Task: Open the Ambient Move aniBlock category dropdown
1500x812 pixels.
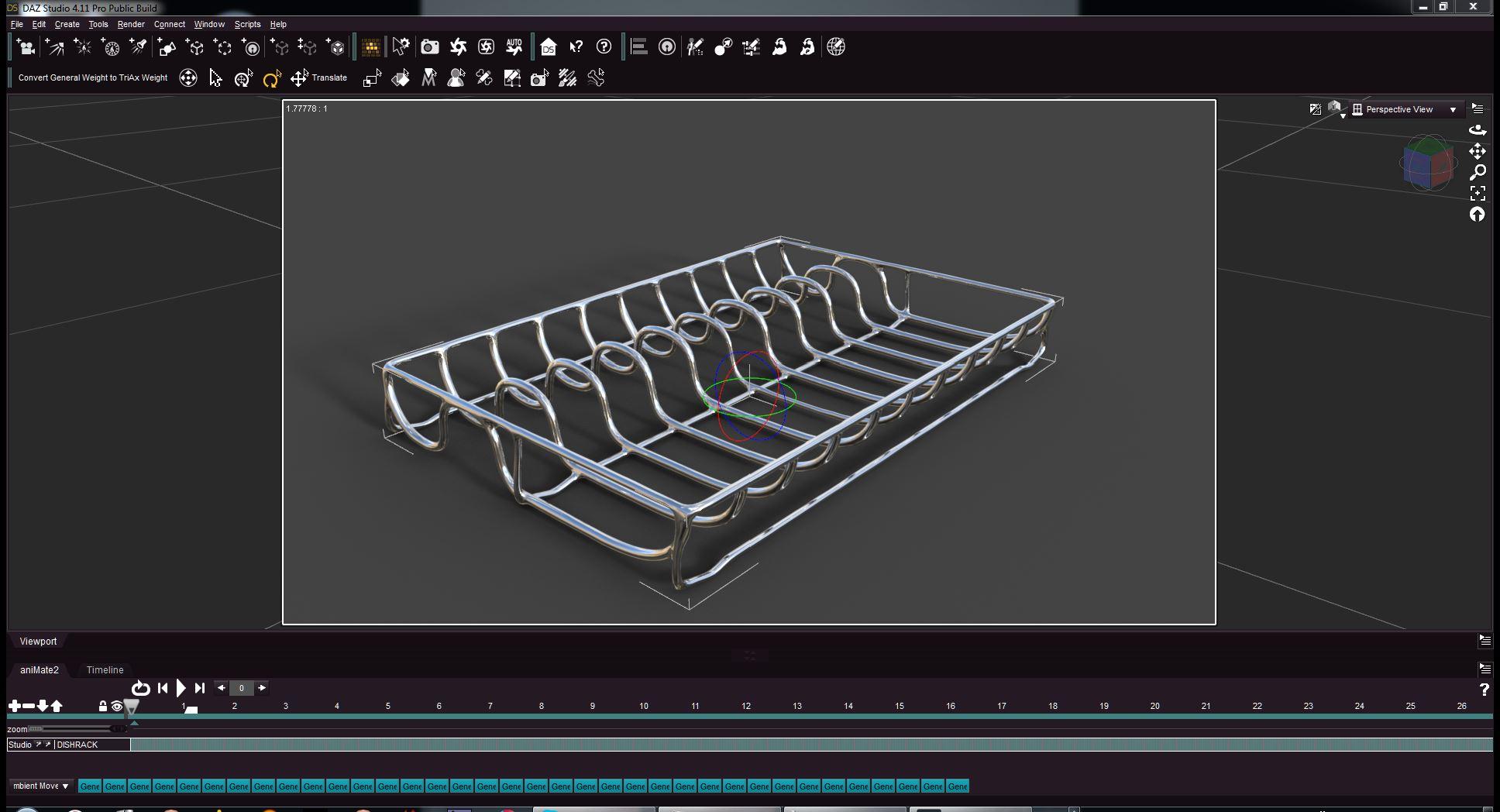Action: [x=41, y=786]
